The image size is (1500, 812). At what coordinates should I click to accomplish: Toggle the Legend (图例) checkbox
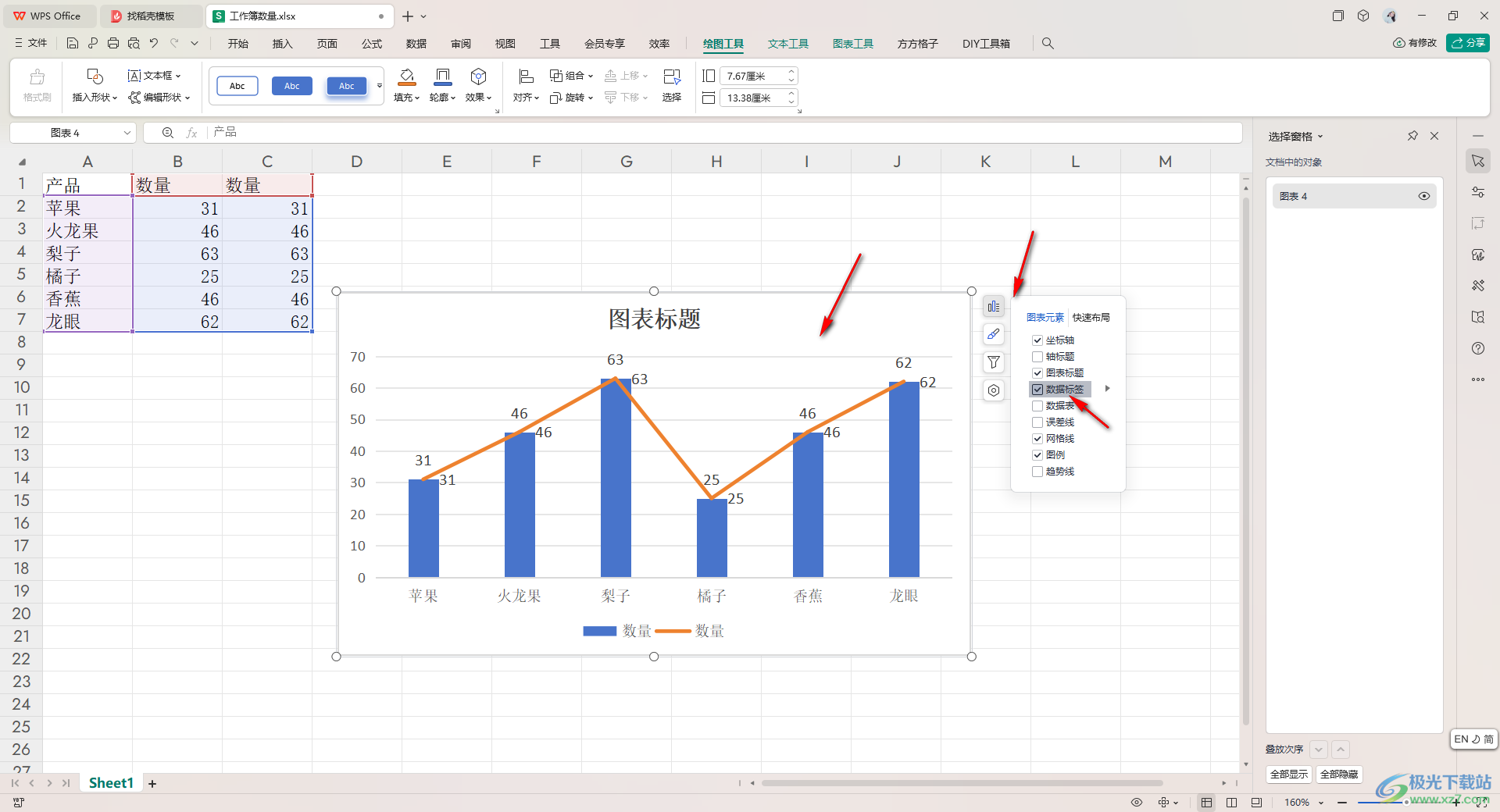tap(1037, 455)
